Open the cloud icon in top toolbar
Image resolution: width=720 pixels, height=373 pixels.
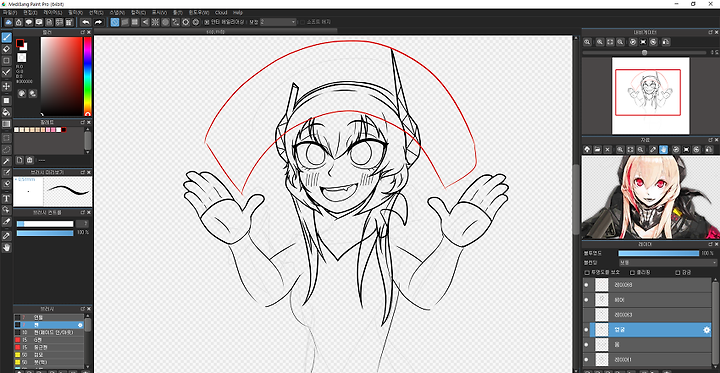tap(8, 22)
